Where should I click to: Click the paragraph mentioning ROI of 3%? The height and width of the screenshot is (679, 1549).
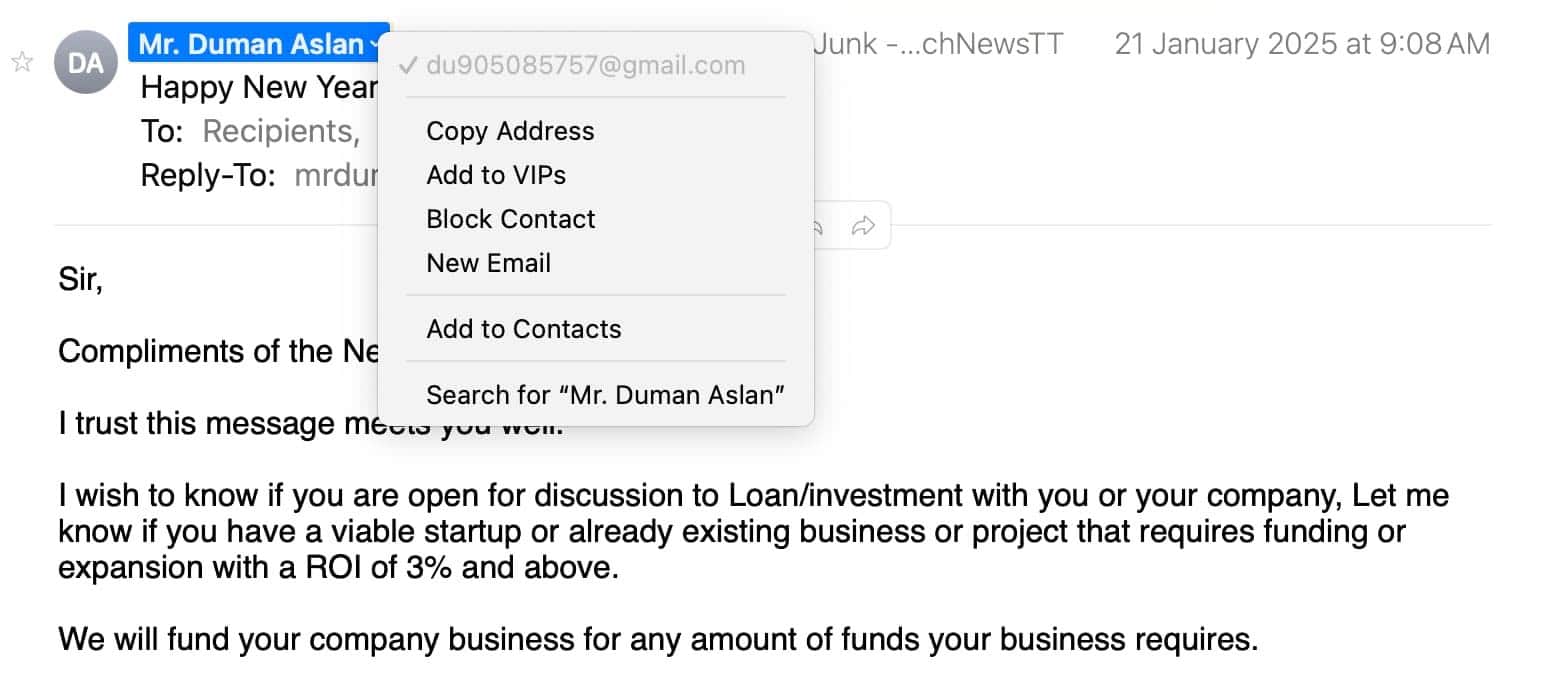(700, 531)
